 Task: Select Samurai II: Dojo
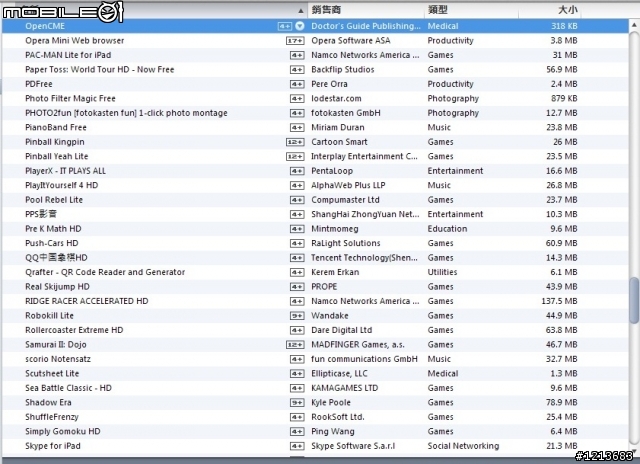coord(315,345)
